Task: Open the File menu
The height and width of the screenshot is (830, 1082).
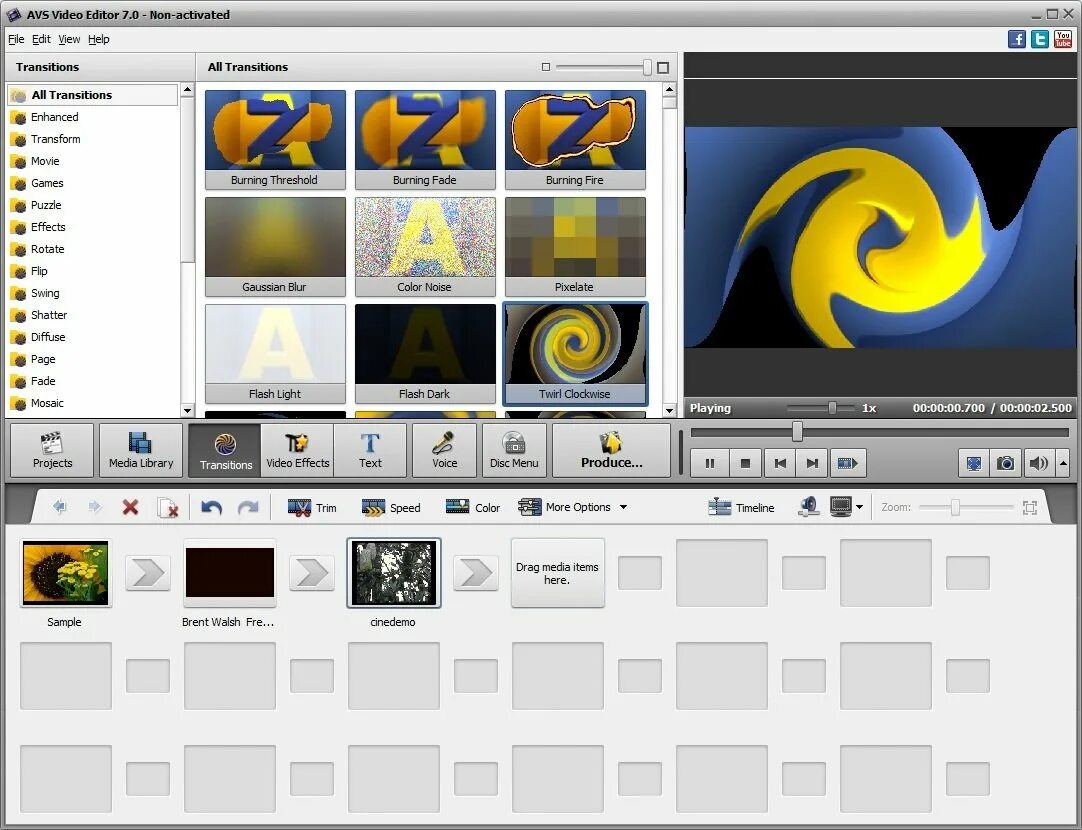Action: 16,39
